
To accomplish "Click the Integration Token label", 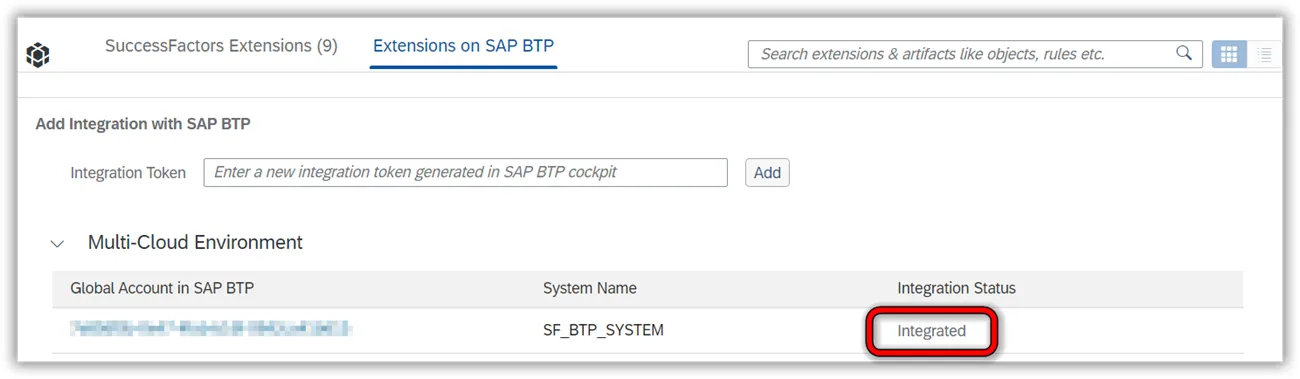I will point(128,173).
